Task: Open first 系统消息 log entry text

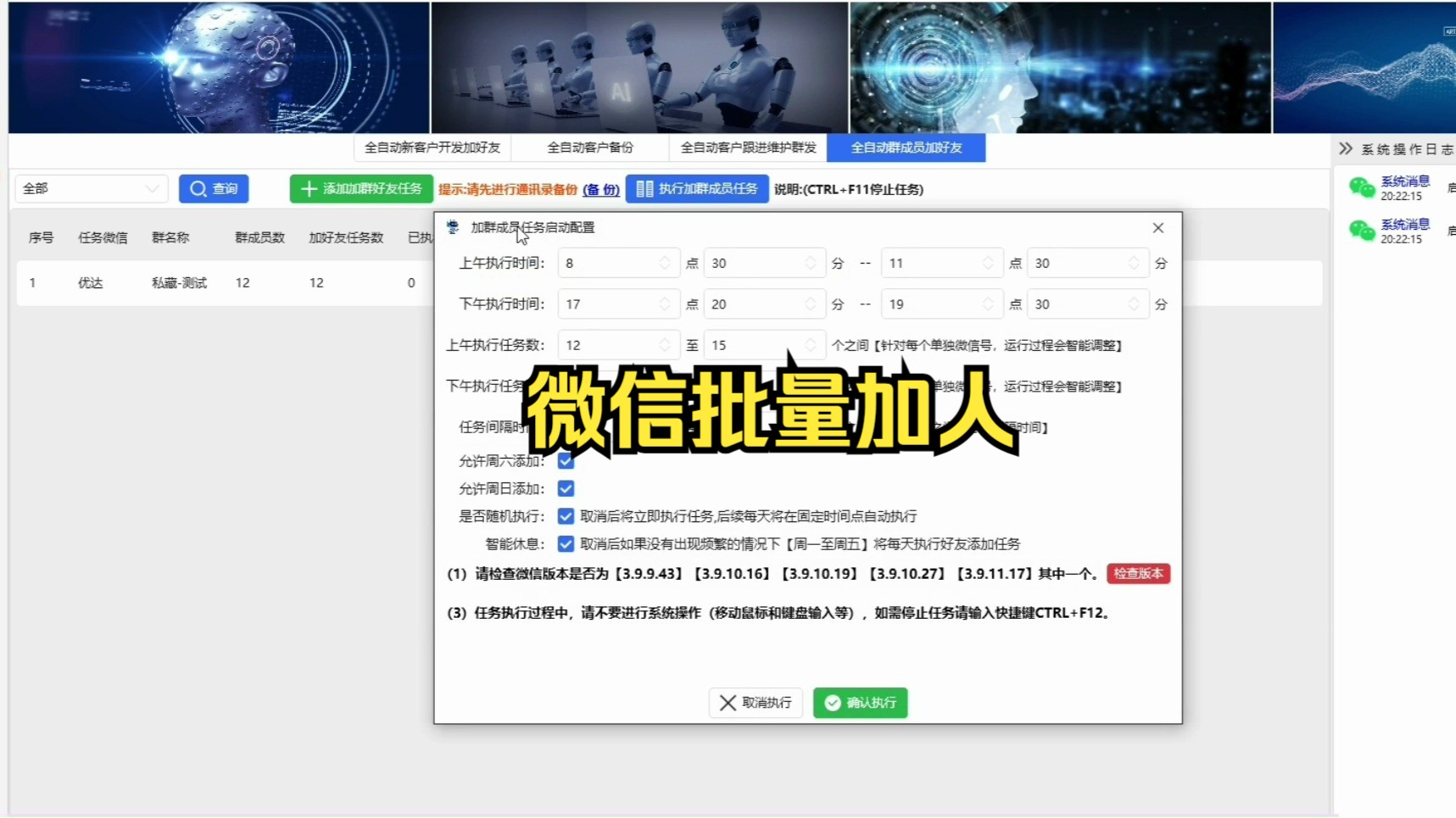Action: coord(1405,181)
